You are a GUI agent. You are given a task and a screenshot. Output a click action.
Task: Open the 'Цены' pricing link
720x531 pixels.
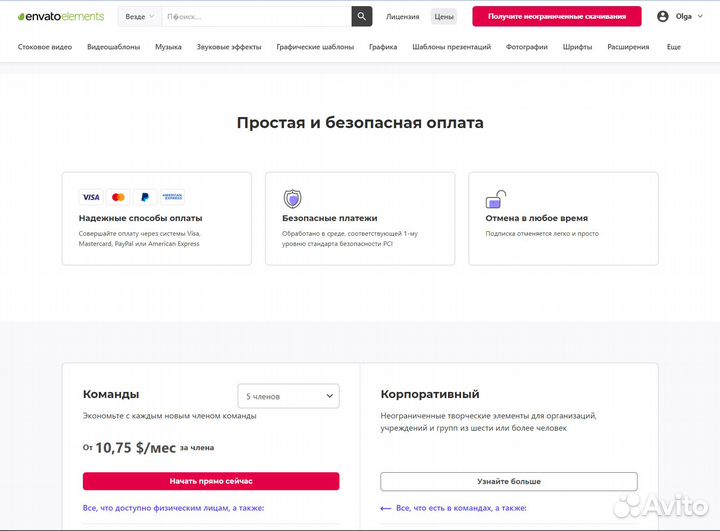(444, 17)
